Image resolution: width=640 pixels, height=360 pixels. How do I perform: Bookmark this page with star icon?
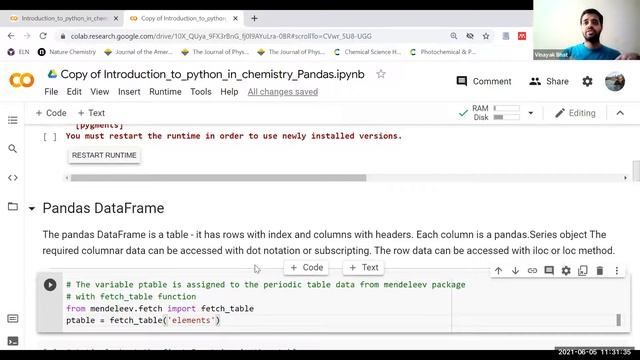pos(486,36)
